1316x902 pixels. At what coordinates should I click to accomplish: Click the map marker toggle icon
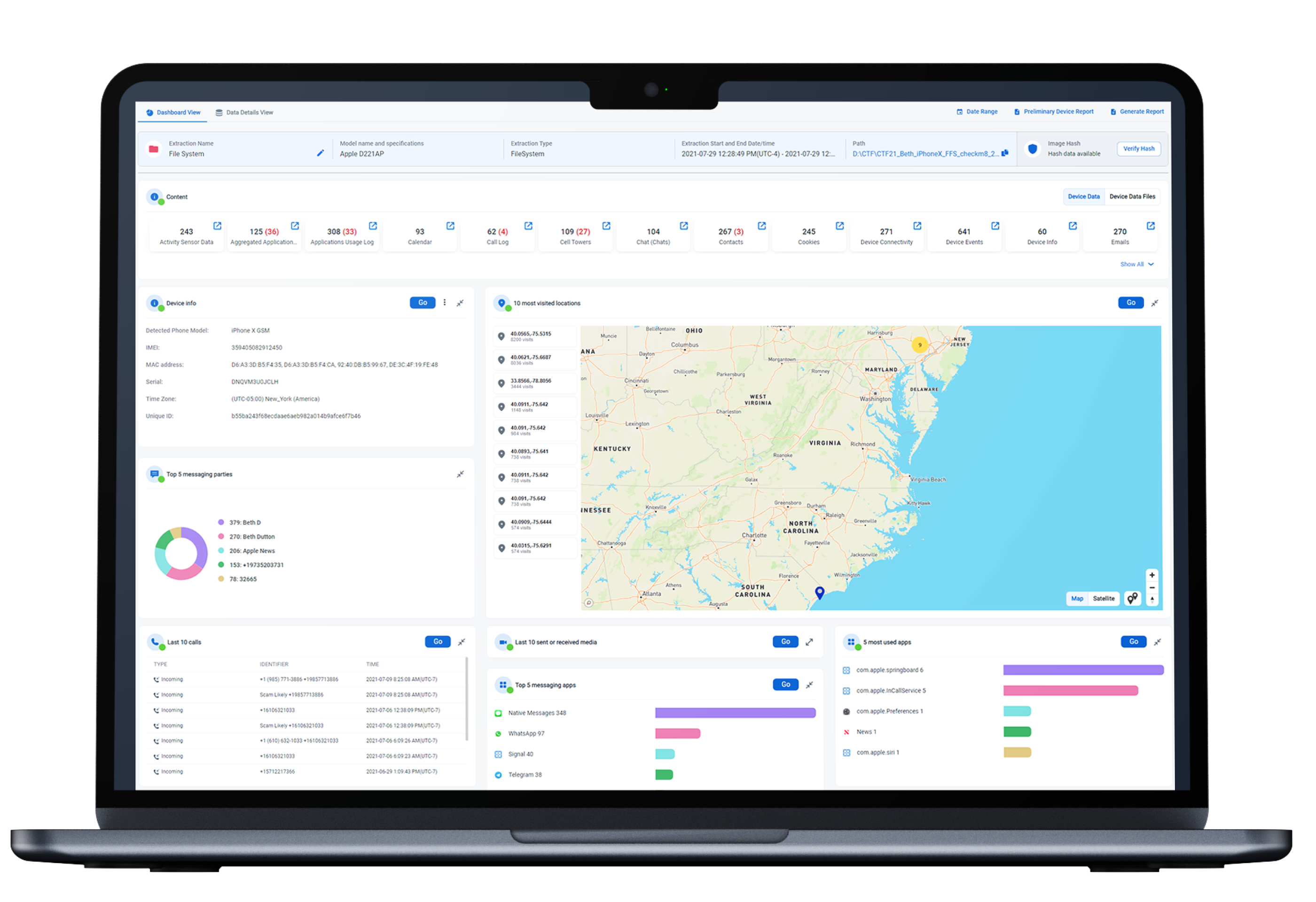pos(1132,598)
